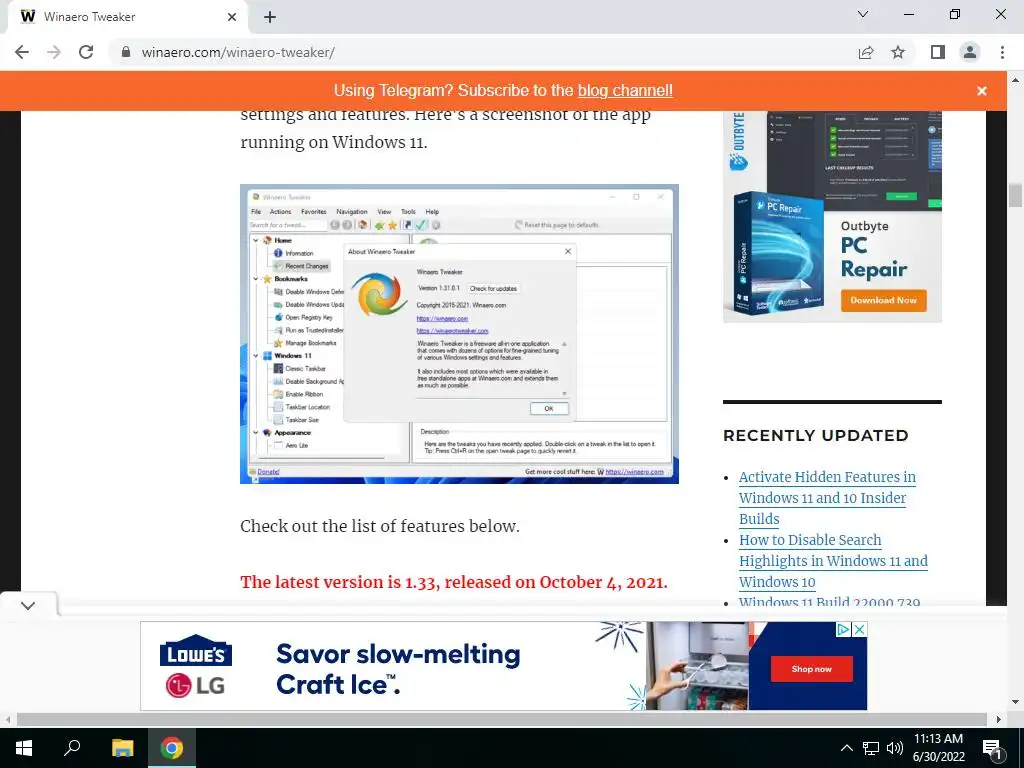Click the Lowe's logo in ad
The width and height of the screenshot is (1024, 768).
click(195, 650)
